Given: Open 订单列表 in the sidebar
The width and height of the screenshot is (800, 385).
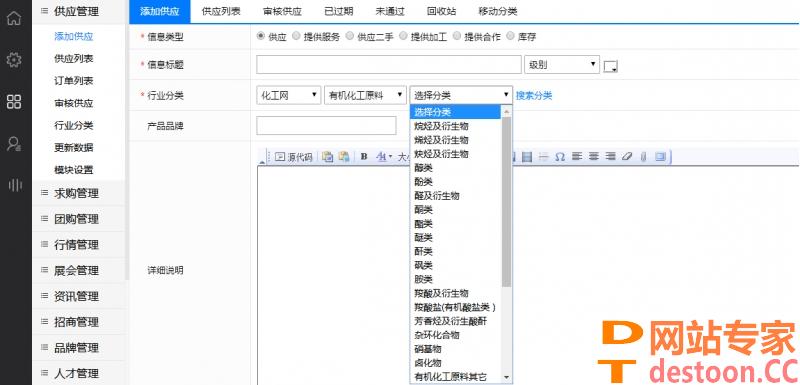Looking at the screenshot, I should pyautogui.click(x=73, y=81).
